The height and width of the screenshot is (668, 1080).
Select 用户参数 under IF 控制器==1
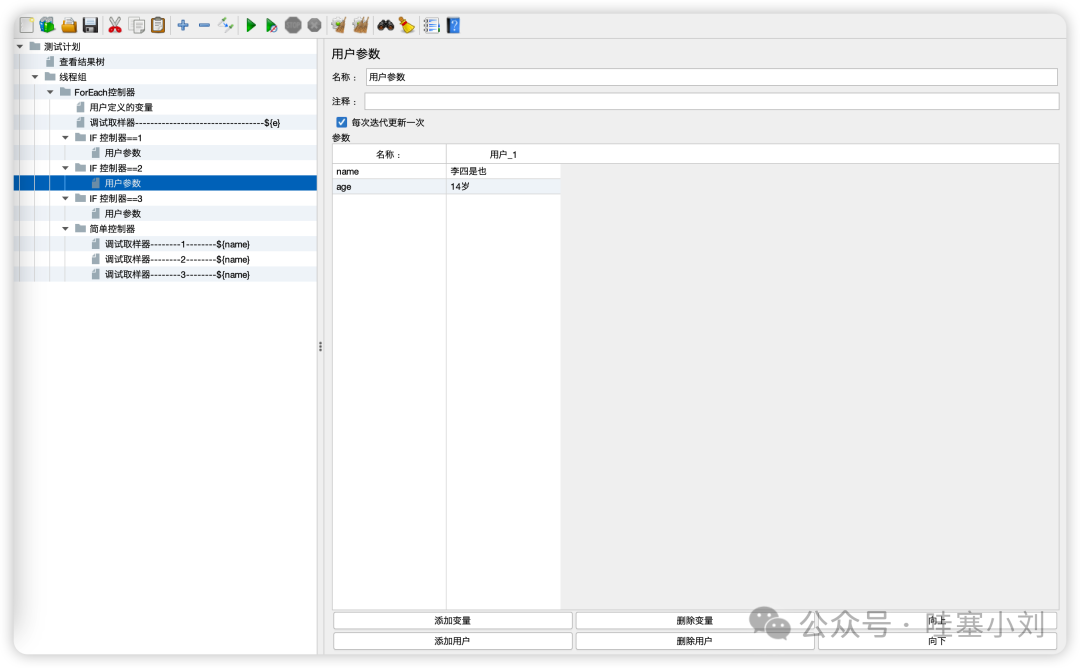(x=123, y=152)
